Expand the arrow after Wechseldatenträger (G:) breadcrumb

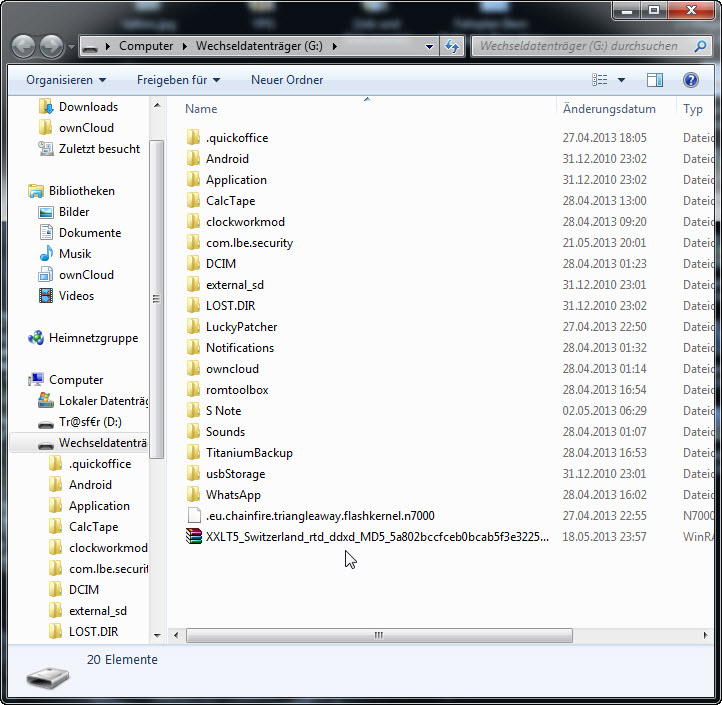(335, 47)
